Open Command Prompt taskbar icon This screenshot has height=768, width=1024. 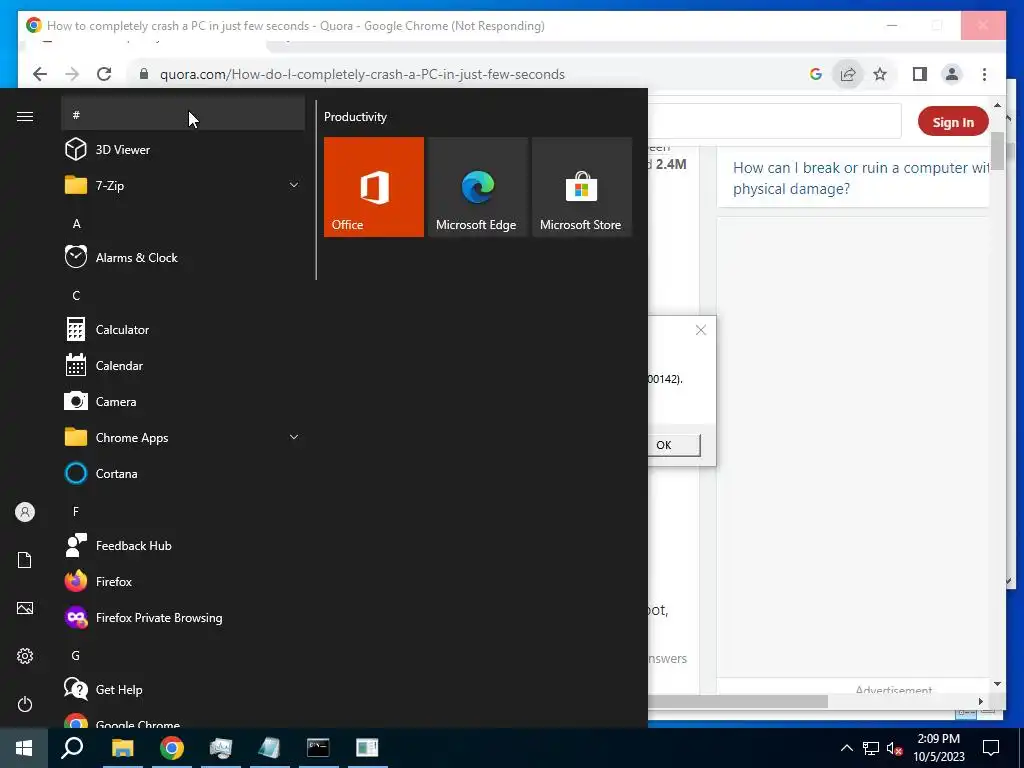tap(318, 748)
